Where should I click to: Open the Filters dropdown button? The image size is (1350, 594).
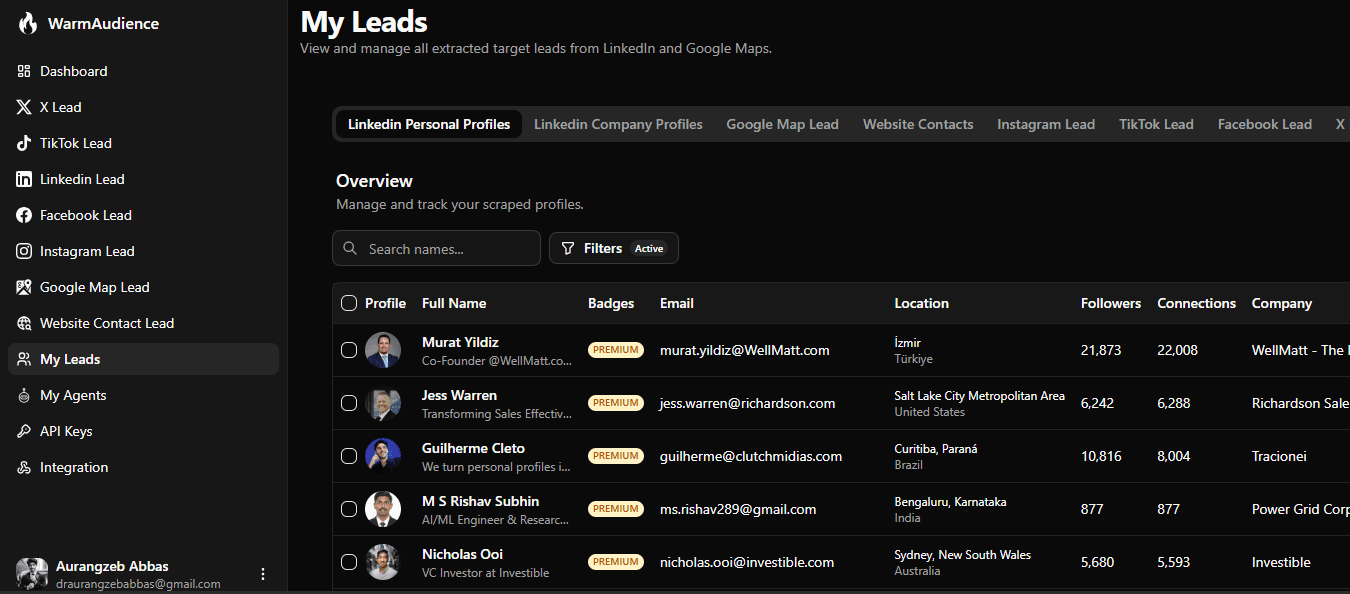(614, 248)
